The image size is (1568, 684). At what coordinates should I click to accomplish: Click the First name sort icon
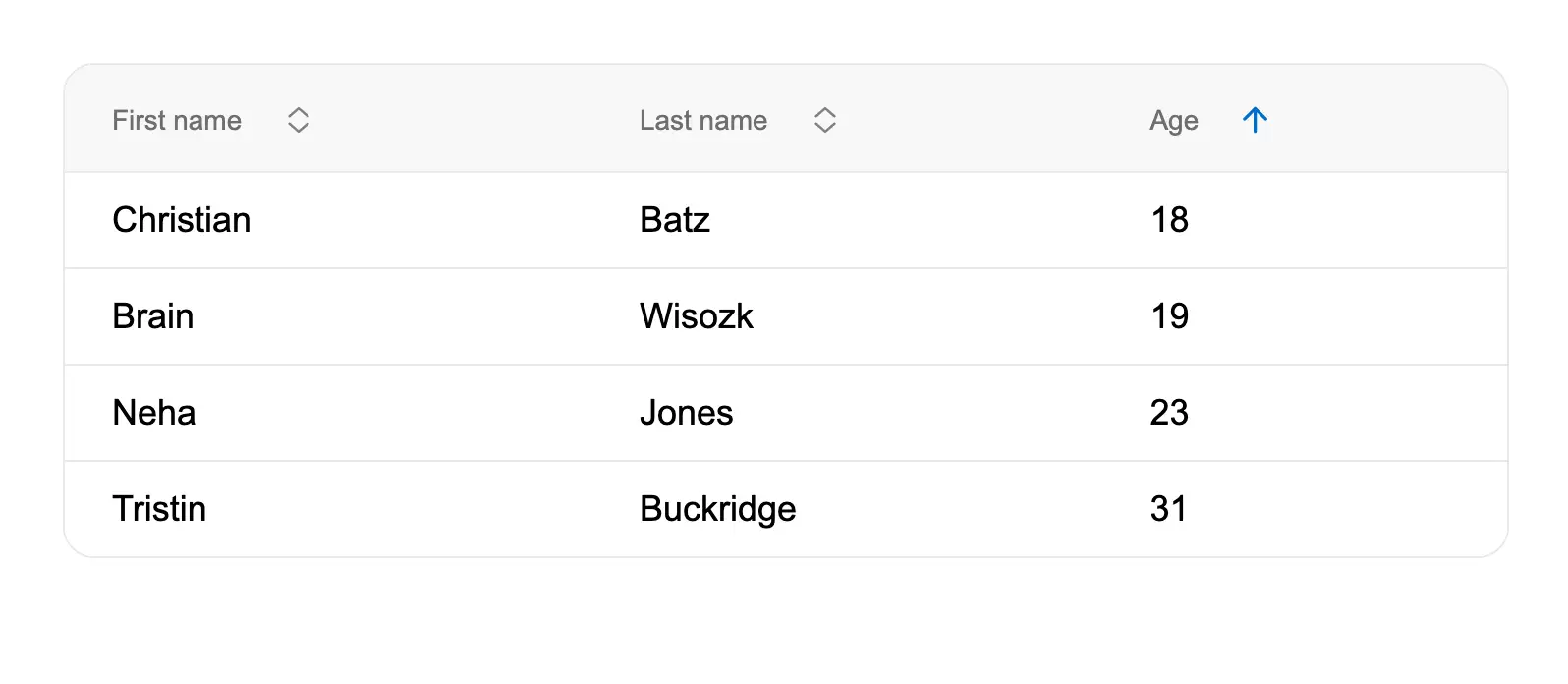(299, 120)
